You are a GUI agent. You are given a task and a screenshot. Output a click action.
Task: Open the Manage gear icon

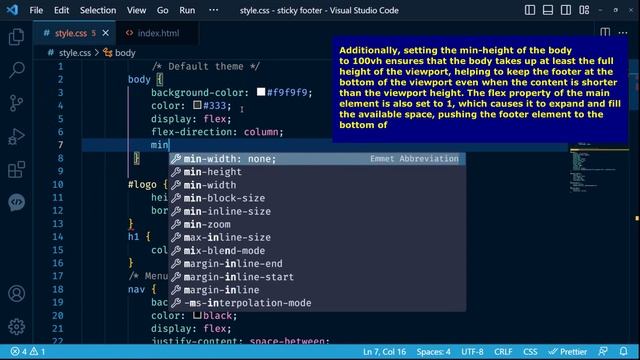tap(16, 327)
